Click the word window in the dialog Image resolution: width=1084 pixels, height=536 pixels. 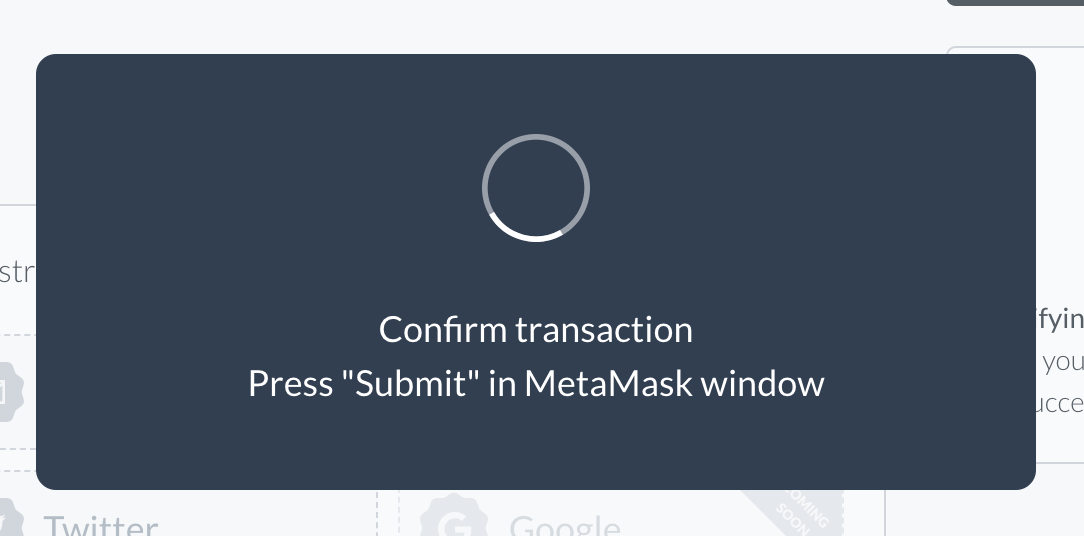(763, 383)
